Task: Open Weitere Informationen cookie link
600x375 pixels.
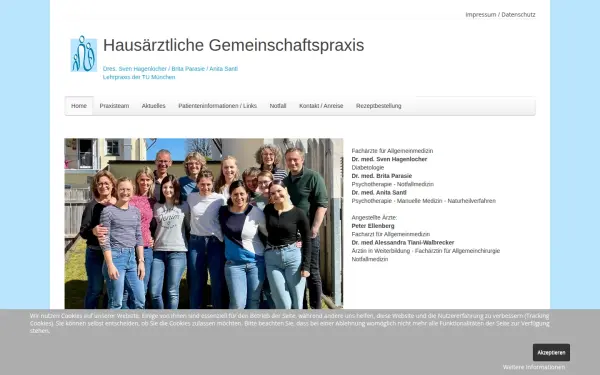Action: click(534, 367)
